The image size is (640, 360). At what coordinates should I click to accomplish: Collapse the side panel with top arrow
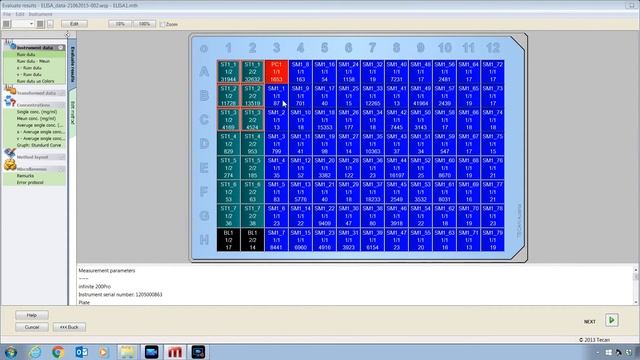67,35
